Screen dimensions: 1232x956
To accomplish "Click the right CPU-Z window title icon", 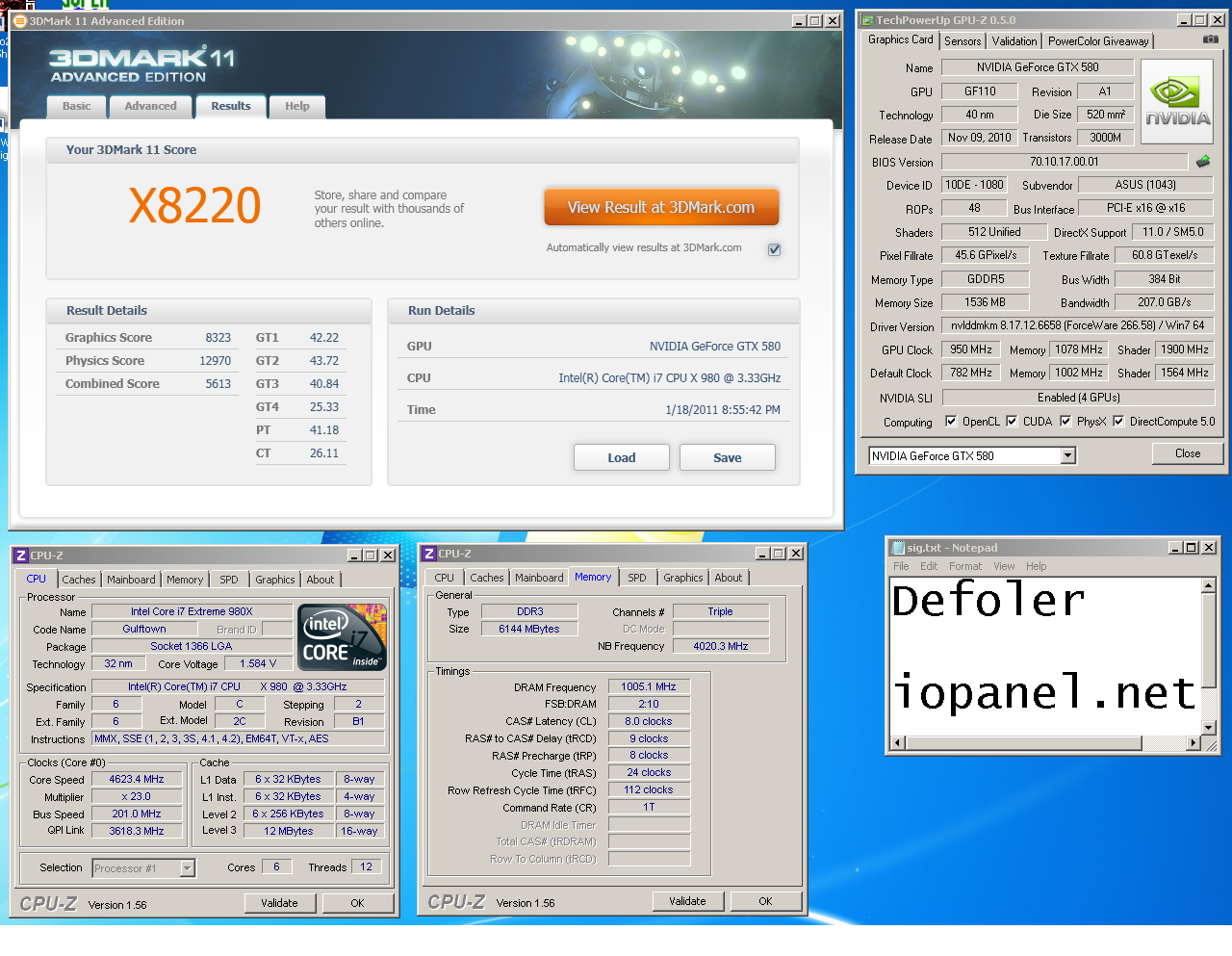I will [429, 554].
